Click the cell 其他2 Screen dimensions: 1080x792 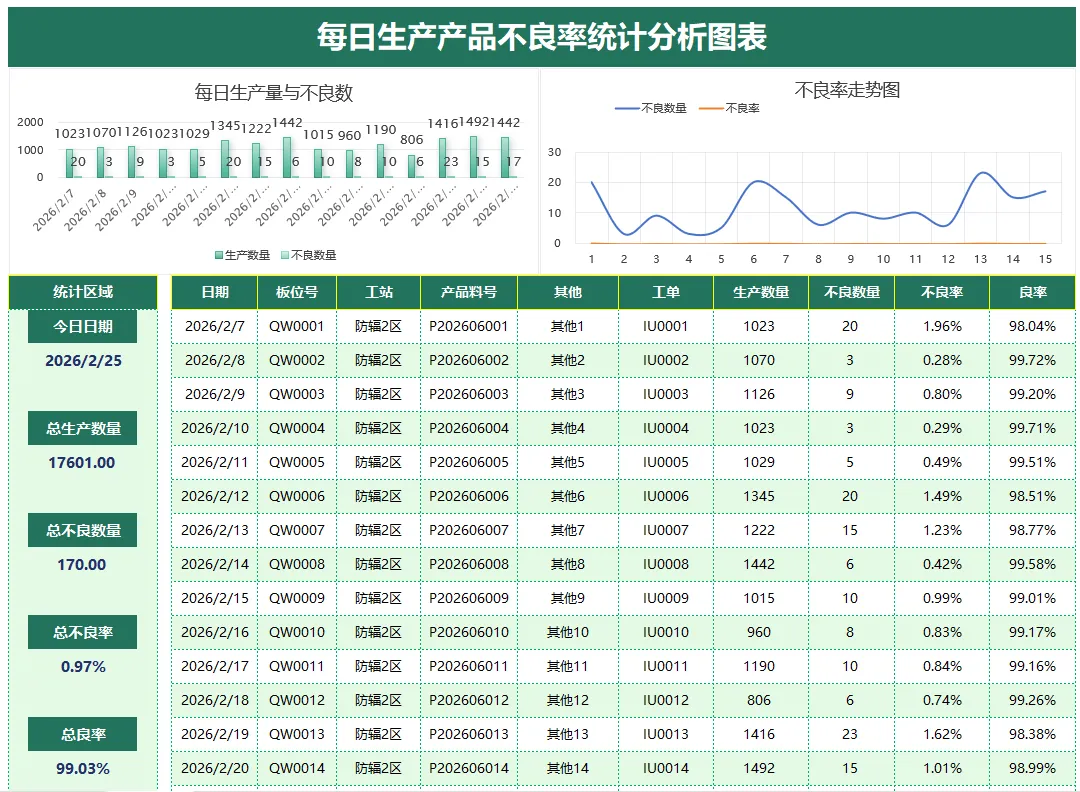point(568,360)
